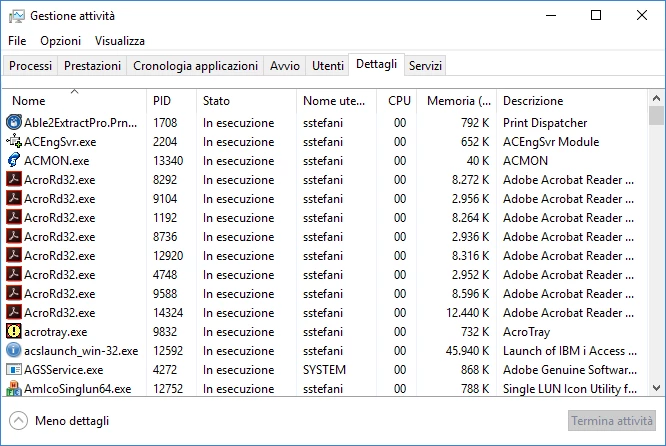This screenshot has width=666, height=446.
Task: Sort by the PID column header
Action: pyautogui.click(x=172, y=101)
